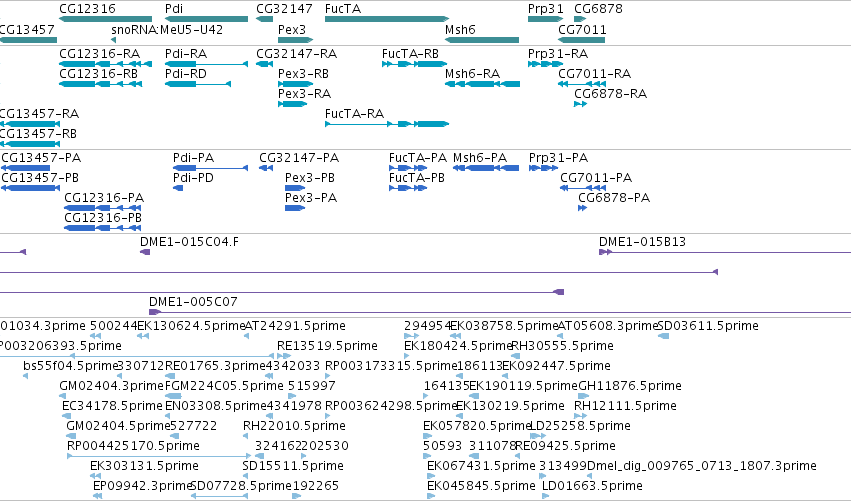Select the GH11876.5prime EST label
Image resolution: width=851 pixels, height=501 pixels.
point(630,385)
